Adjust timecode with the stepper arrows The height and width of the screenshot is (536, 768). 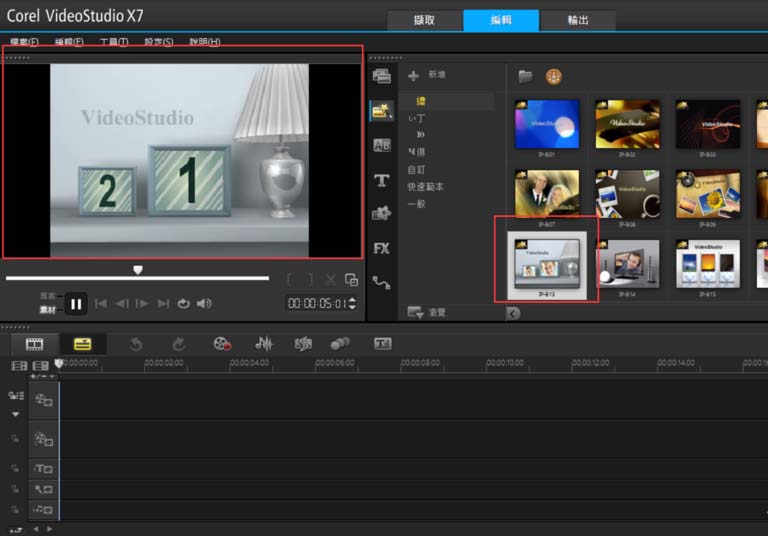(352, 304)
